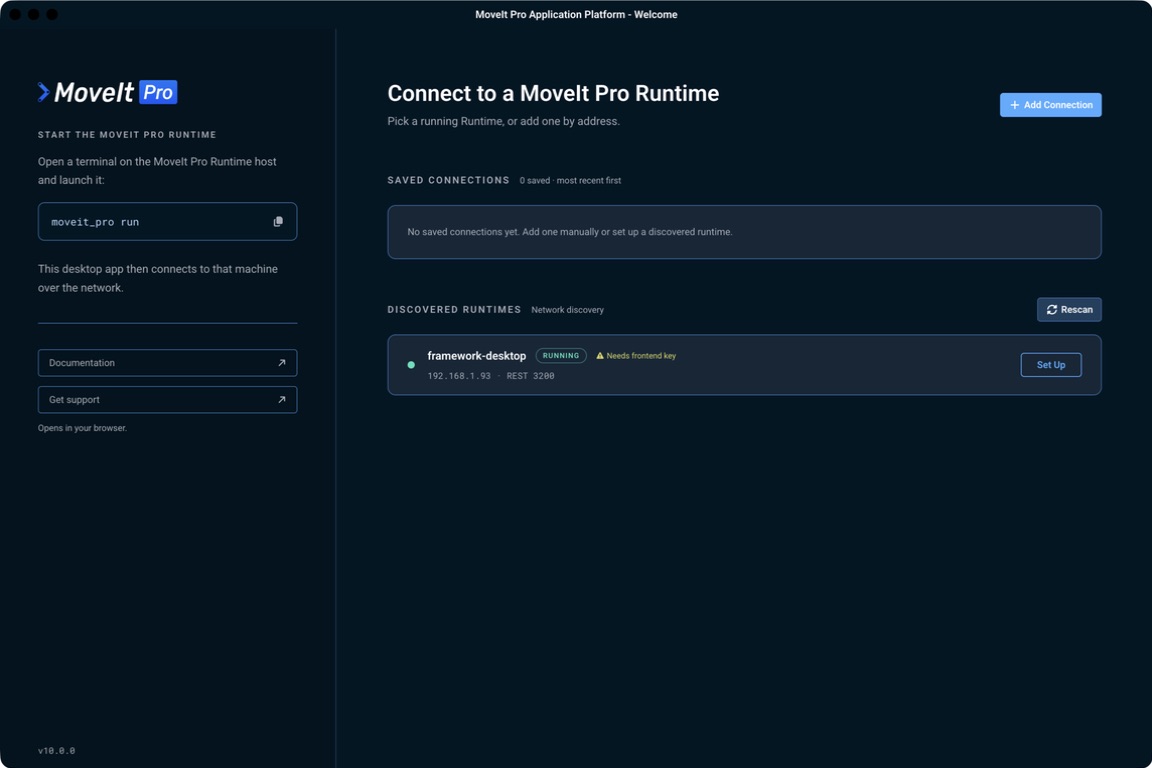1152x768 pixels.
Task: Click the Add Connection button
Action: [1051, 105]
